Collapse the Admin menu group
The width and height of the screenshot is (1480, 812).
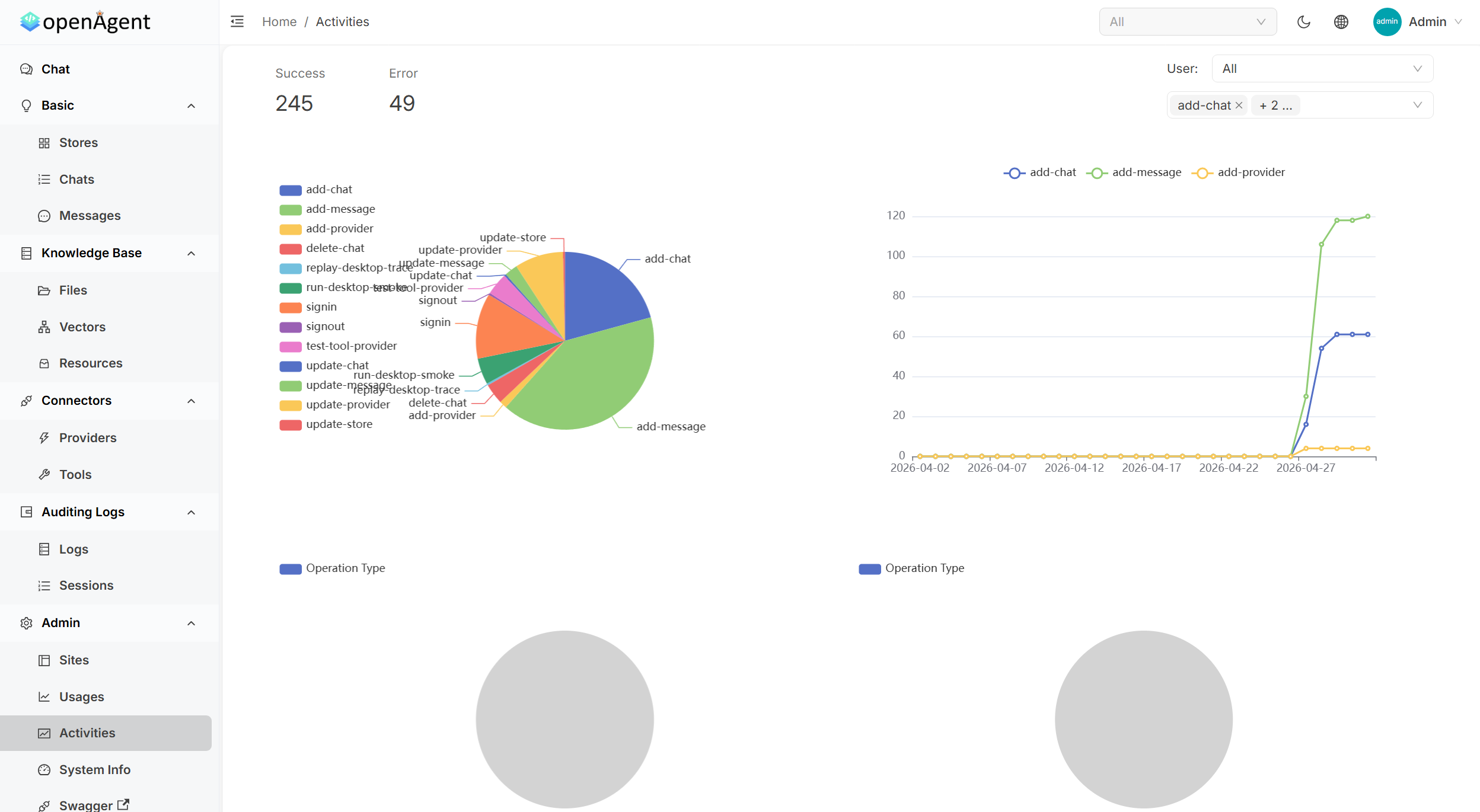(x=191, y=624)
